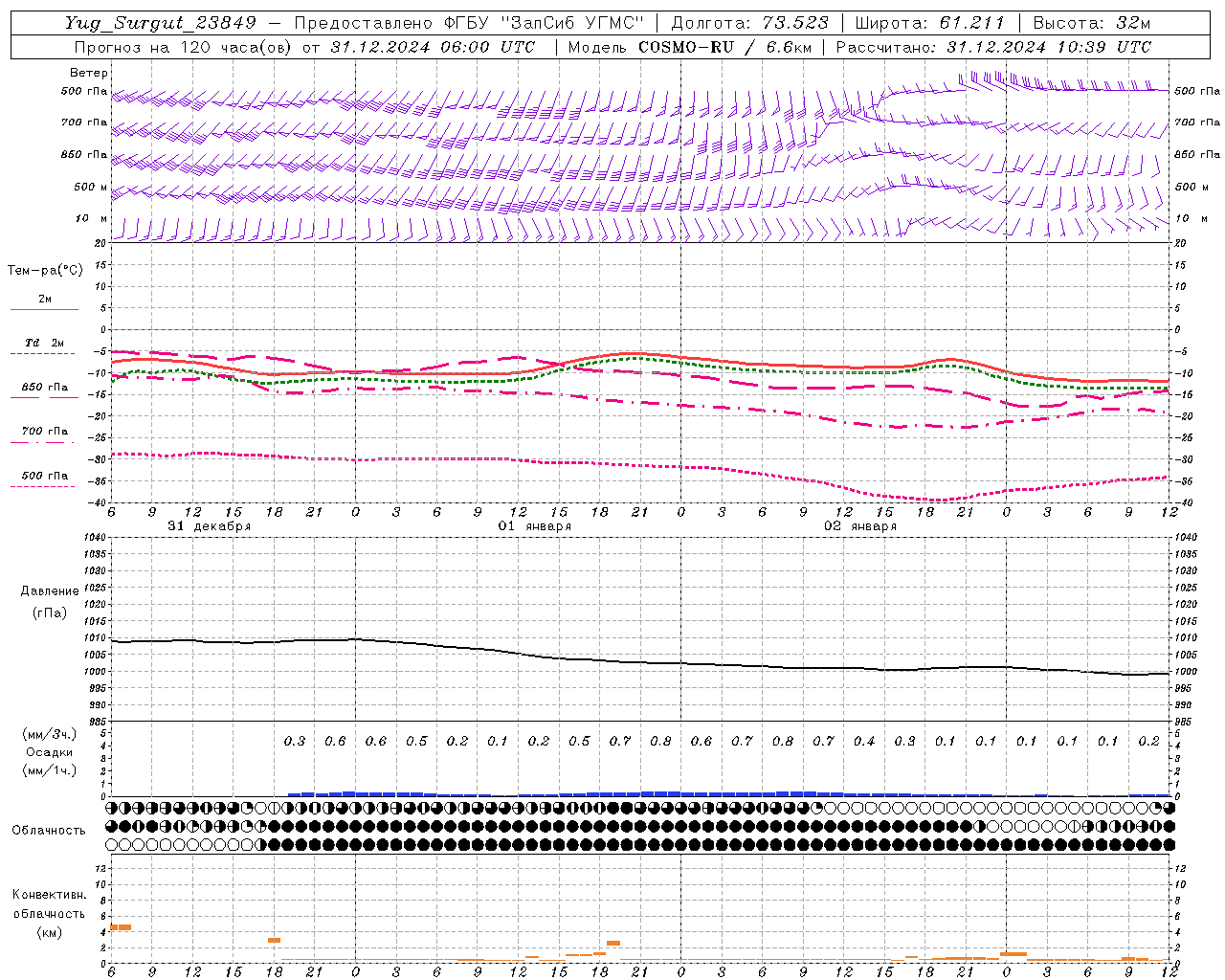
Task: Click the date label 02 января
Action: 860,526
